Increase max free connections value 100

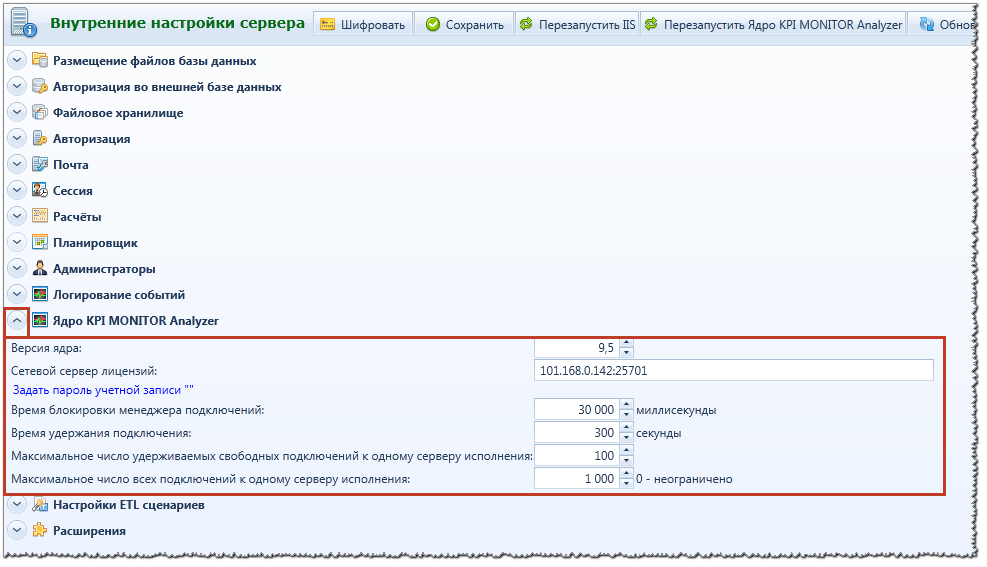pos(626,451)
